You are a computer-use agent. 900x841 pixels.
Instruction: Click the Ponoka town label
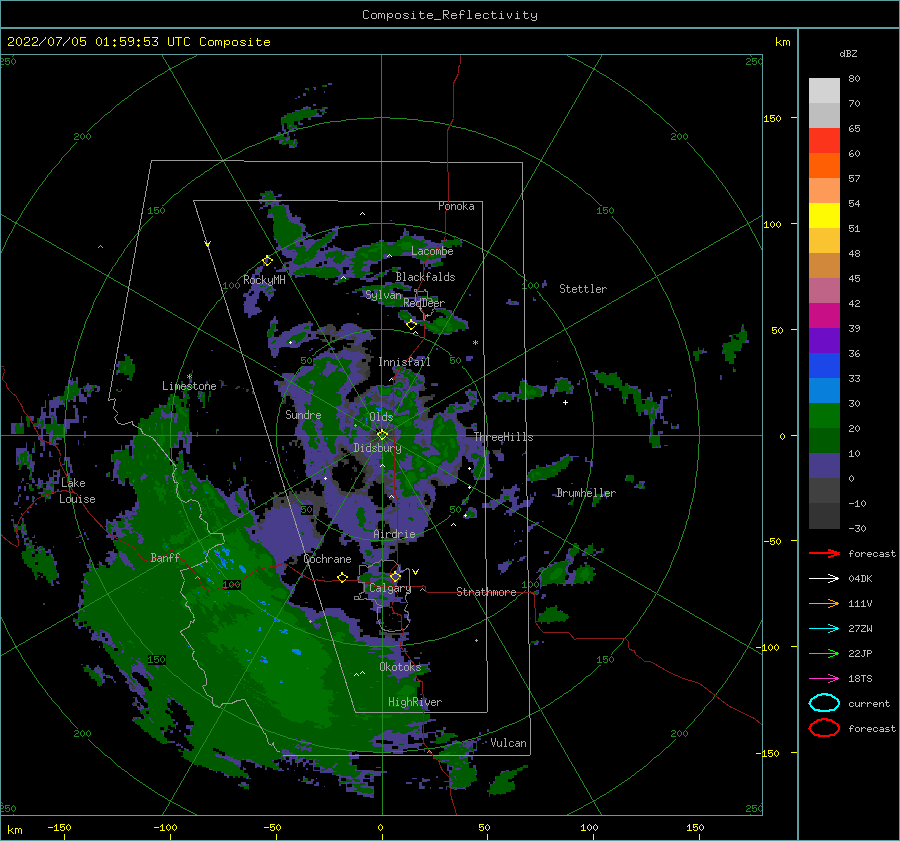(x=456, y=206)
